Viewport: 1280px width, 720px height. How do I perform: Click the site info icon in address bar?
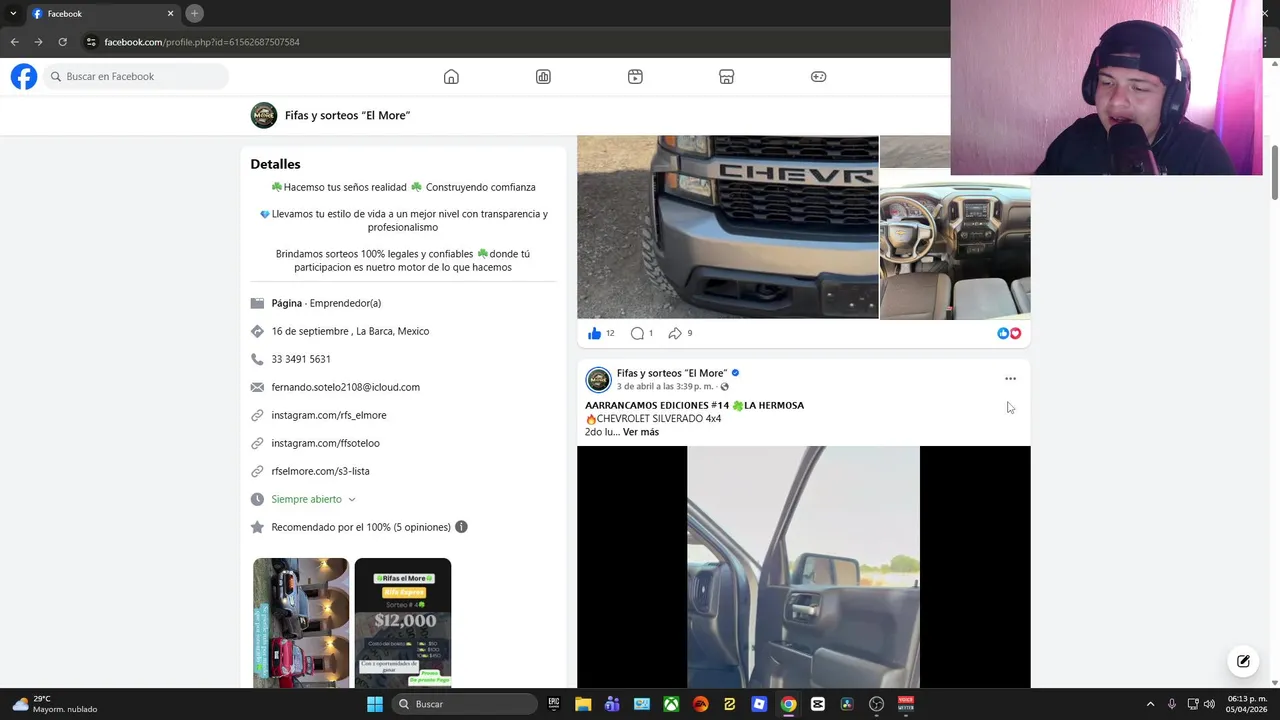click(x=91, y=42)
